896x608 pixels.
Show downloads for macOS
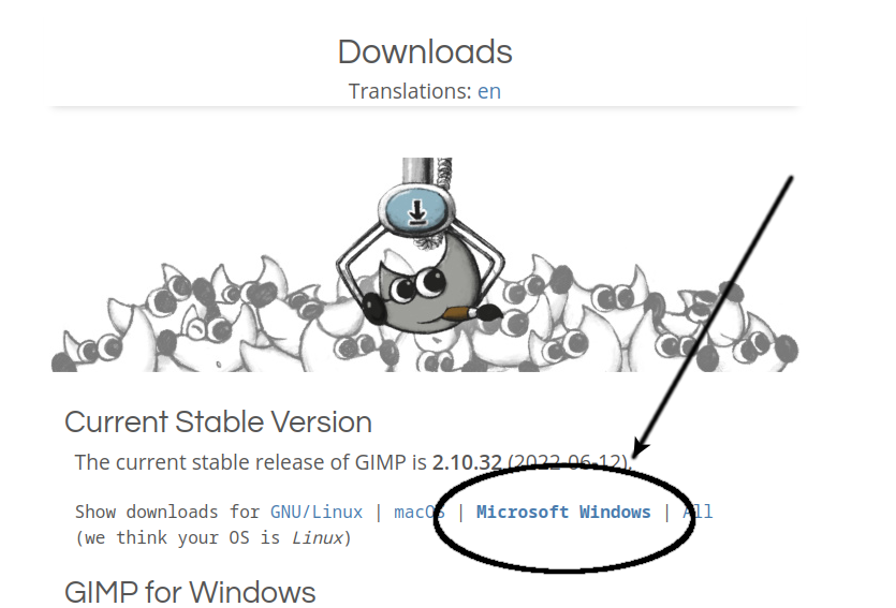pyautogui.click(x=419, y=511)
